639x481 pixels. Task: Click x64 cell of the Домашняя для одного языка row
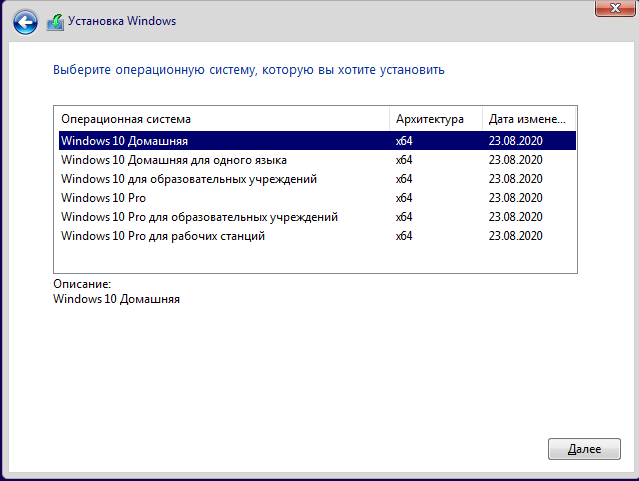[x=404, y=160]
